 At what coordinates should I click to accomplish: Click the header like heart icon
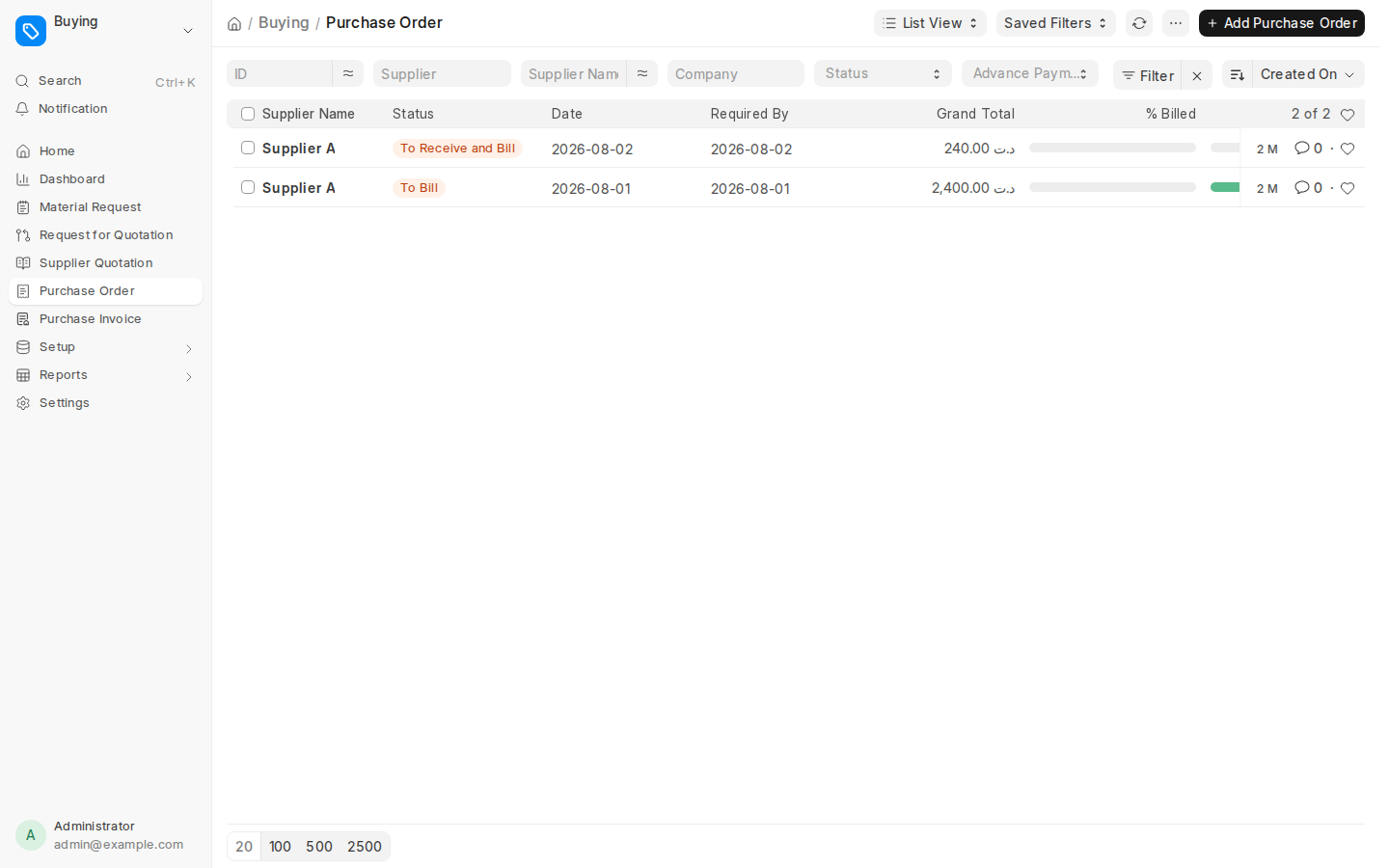click(1348, 115)
